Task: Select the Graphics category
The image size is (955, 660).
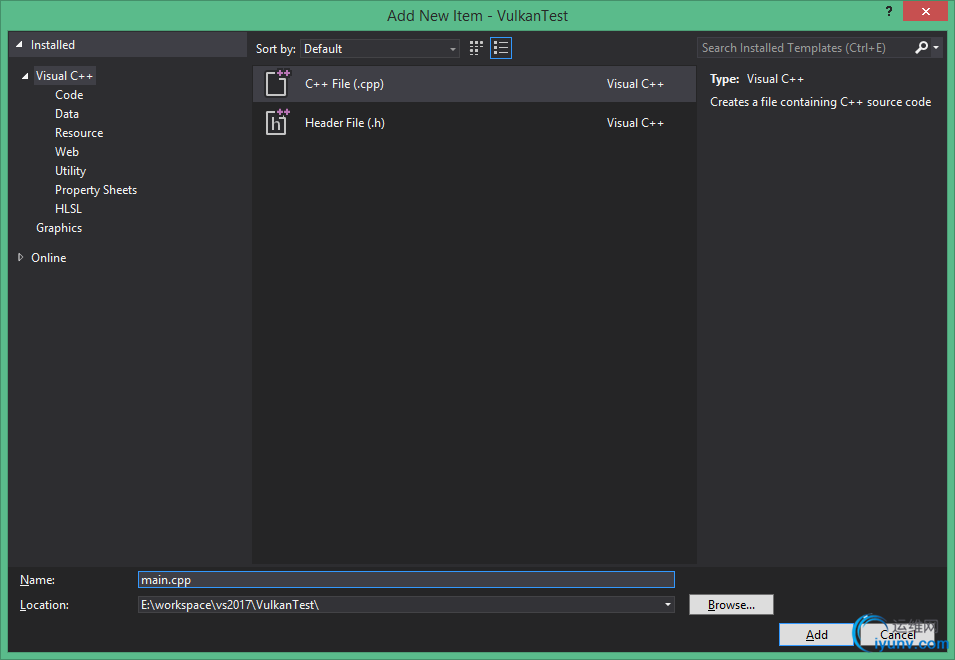Action: pyautogui.click(x=58, y=228)
